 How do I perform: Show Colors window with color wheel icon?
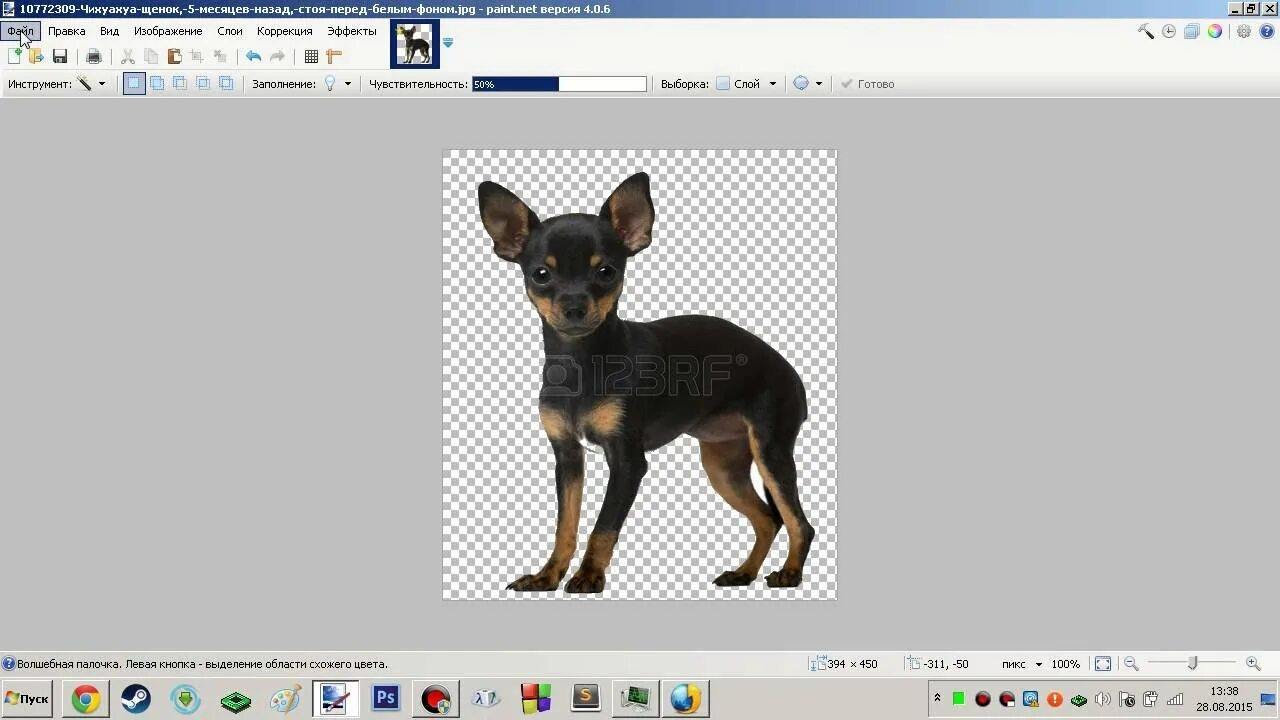pos(1215,31)
